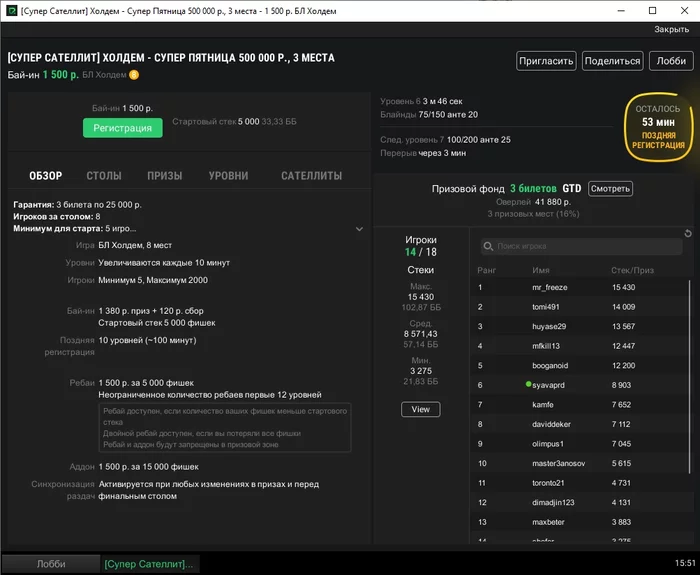The width and height of the screenshot is (700, 575).
Task: Maximize the tournament window
Action: pyautogui.click(x=652, y=11)
